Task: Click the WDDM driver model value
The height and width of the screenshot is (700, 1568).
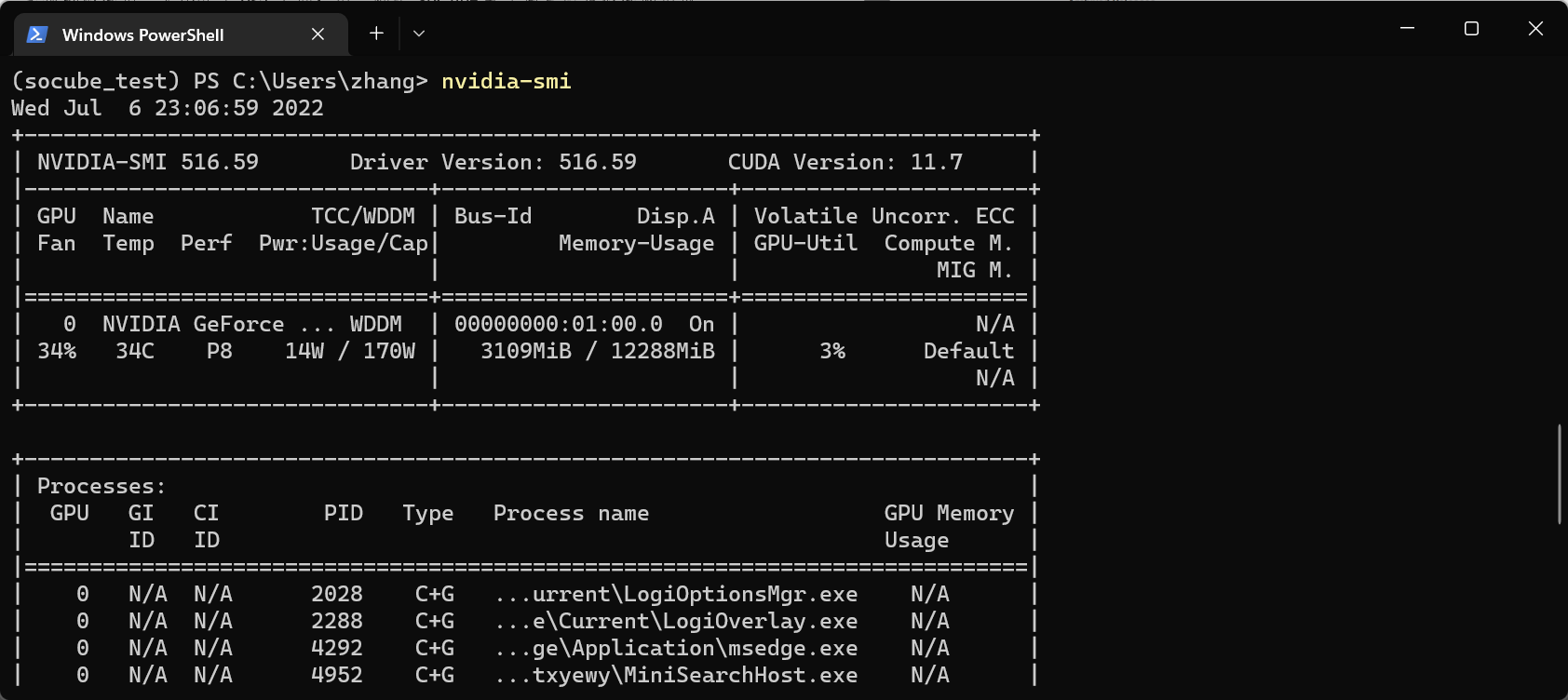Action: (376, 324)
